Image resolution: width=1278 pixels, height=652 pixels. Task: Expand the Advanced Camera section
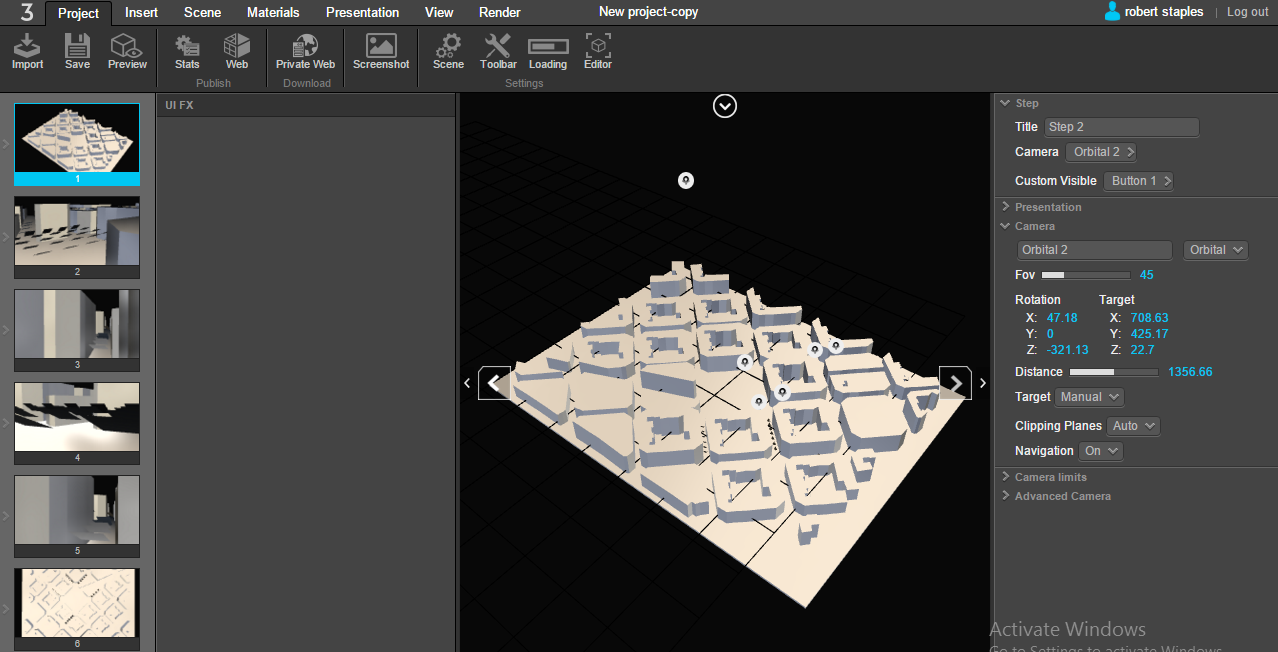pyautogui.click(x=1062, y=496)
